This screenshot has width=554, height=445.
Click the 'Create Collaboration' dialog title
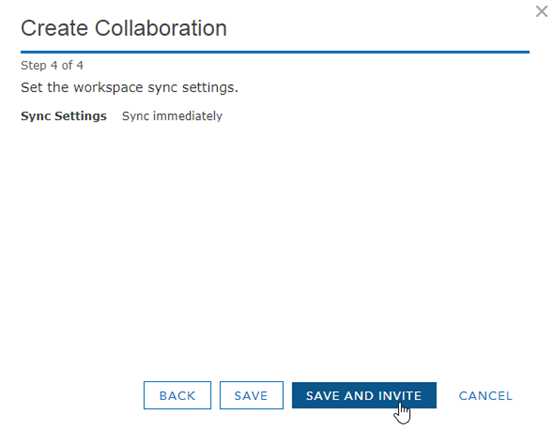124,28
